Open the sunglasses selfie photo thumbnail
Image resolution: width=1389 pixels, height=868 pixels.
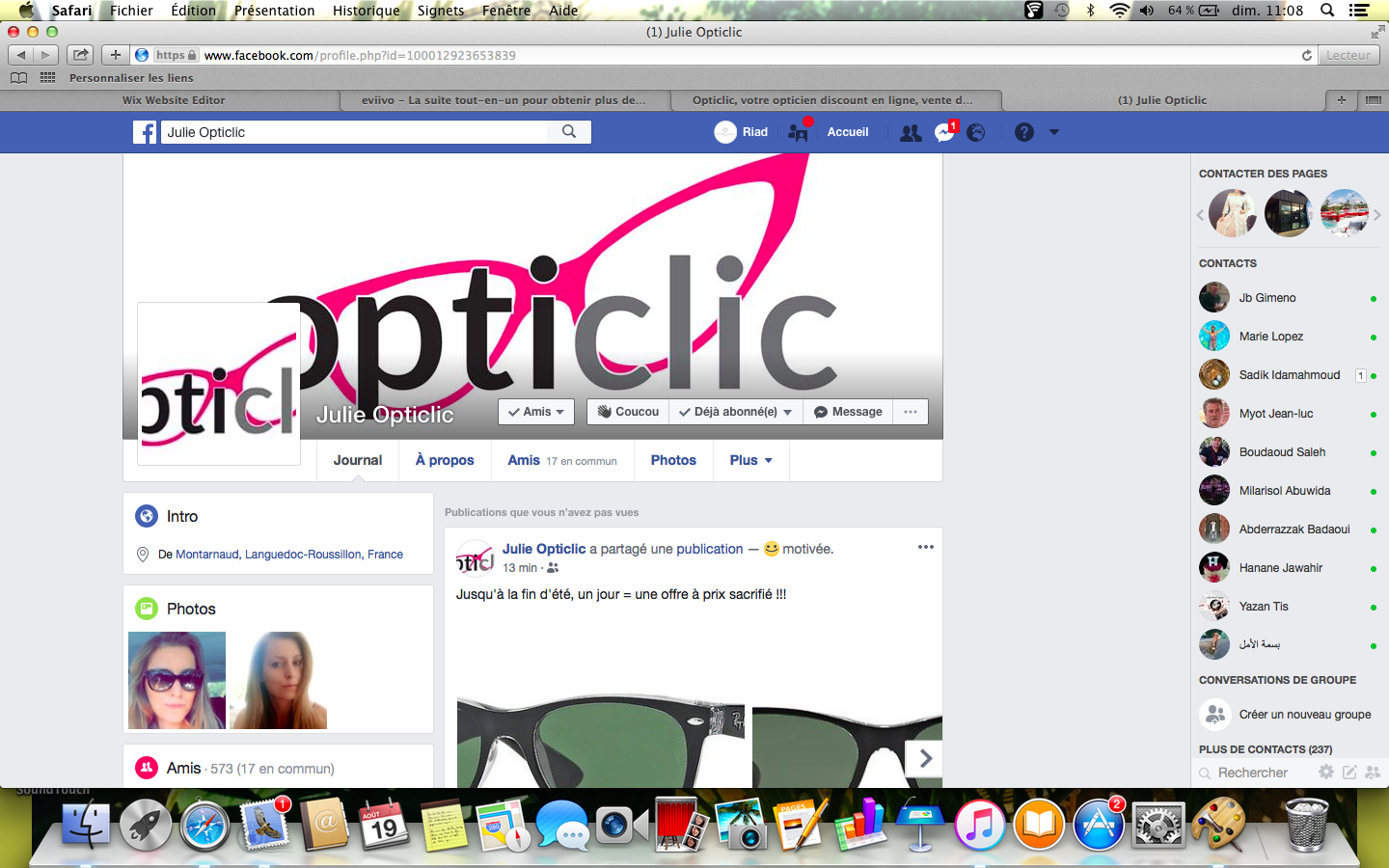tap(177, 680)
